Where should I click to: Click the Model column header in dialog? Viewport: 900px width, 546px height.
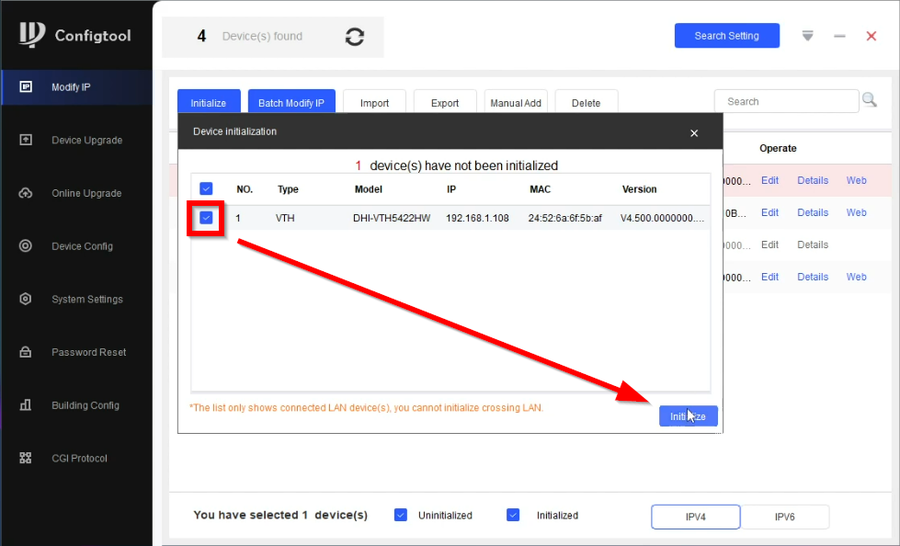click(368, 189)
